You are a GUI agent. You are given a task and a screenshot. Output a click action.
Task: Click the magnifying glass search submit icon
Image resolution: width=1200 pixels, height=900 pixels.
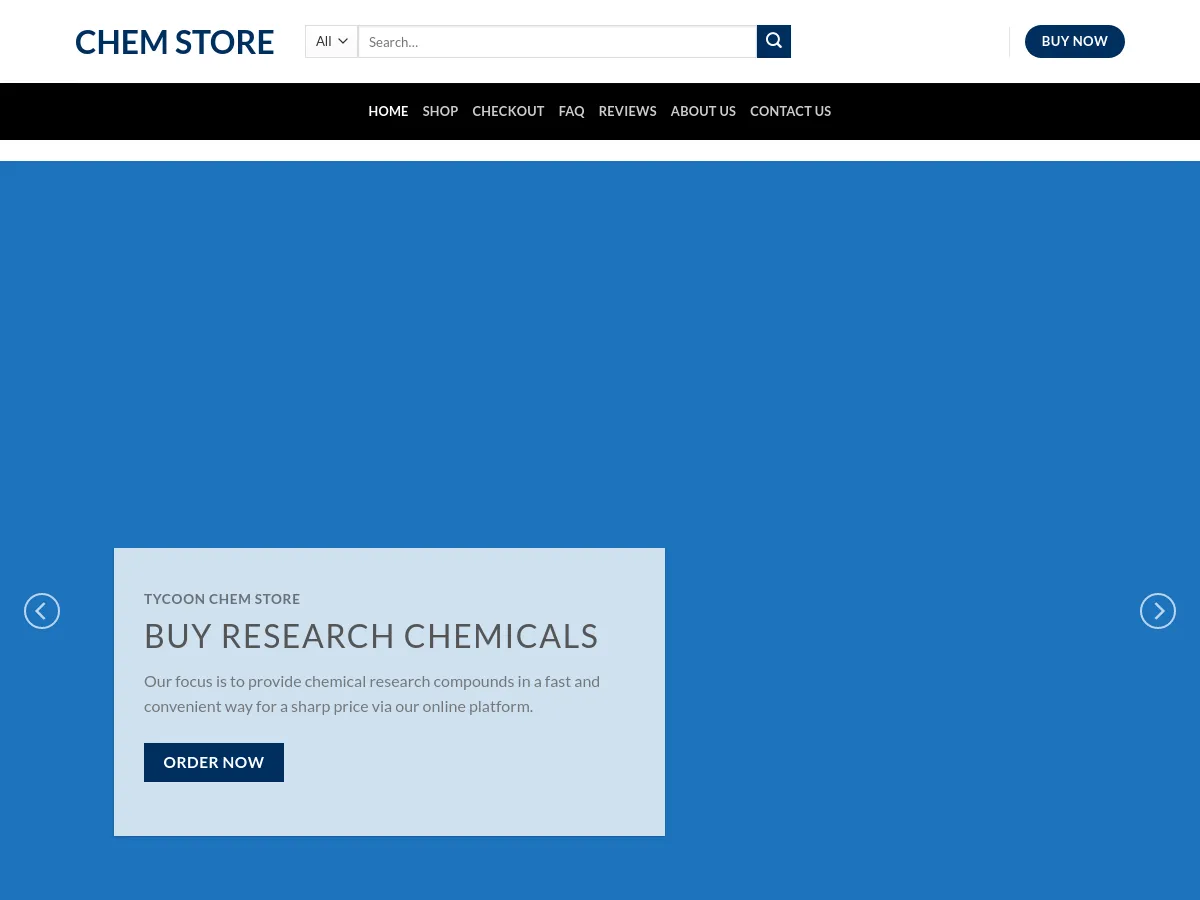[773, 41]
